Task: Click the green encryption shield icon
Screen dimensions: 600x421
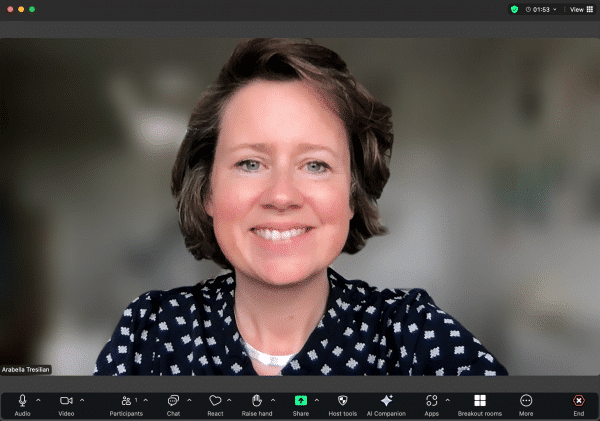Action: tap(514, 9)
